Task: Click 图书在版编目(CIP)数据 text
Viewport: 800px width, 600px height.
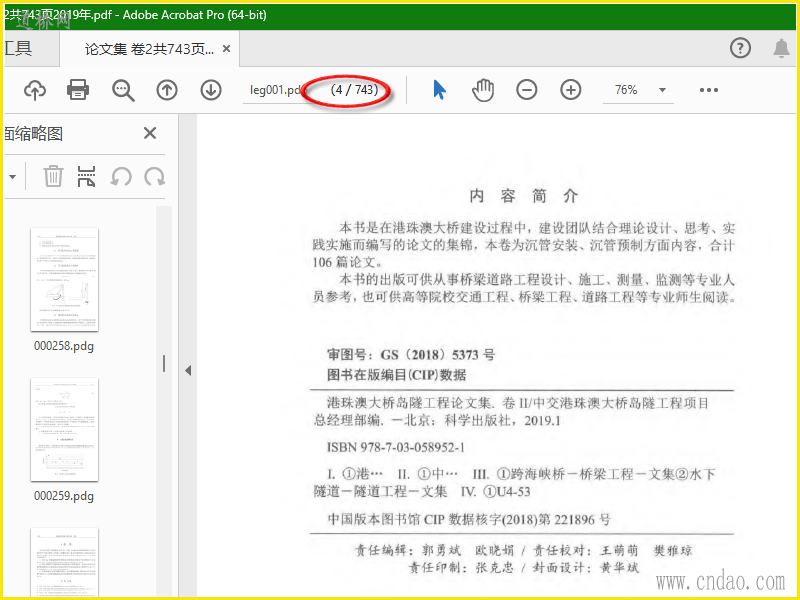Action: coord(396,375)
